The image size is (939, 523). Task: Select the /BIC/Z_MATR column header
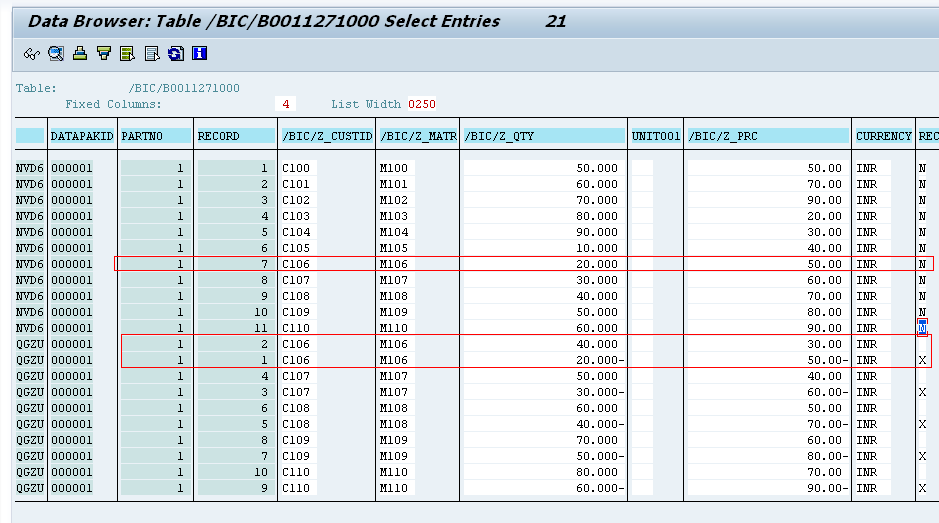click(418, 136)
